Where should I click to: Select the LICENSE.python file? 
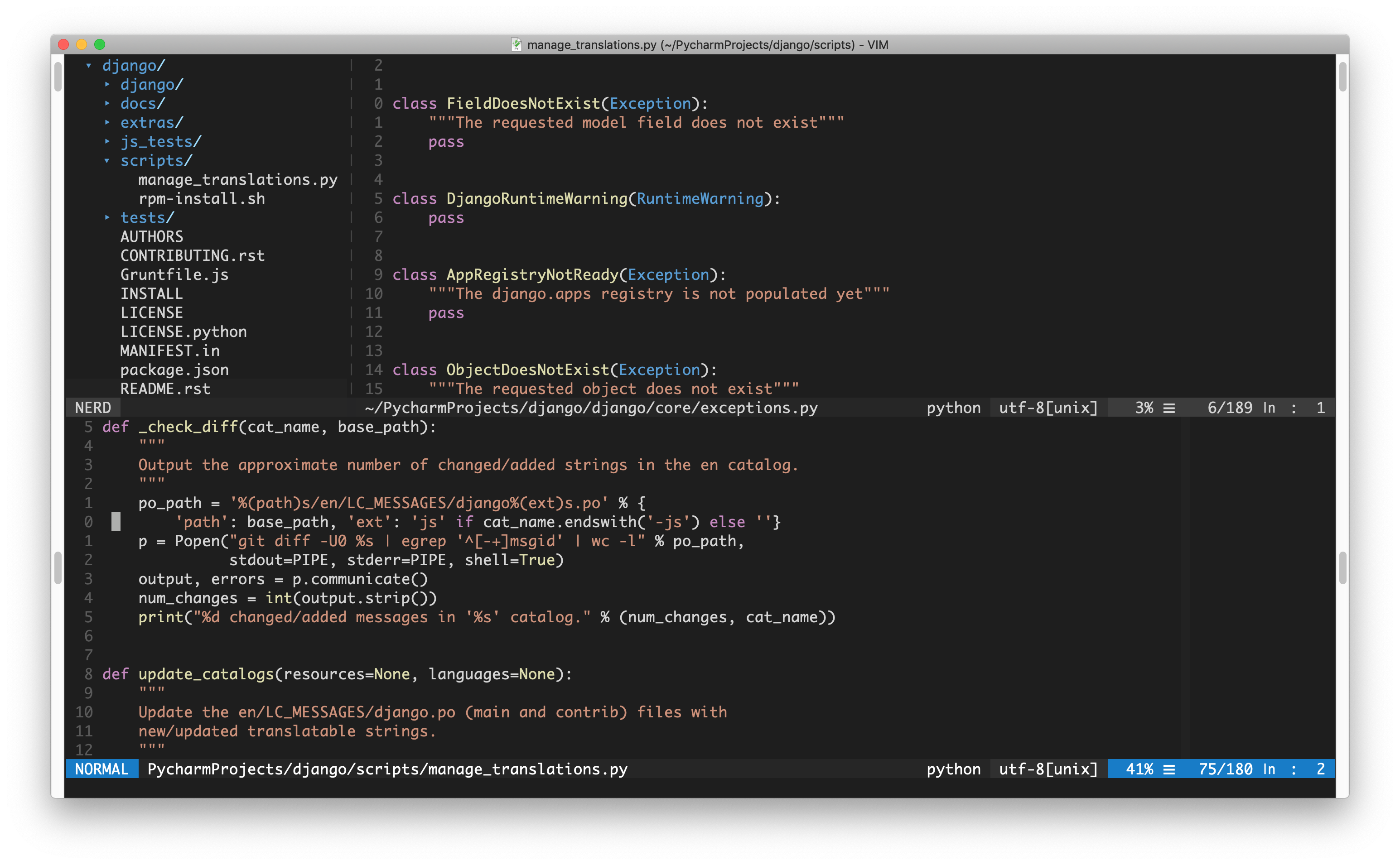pos(183,331)
